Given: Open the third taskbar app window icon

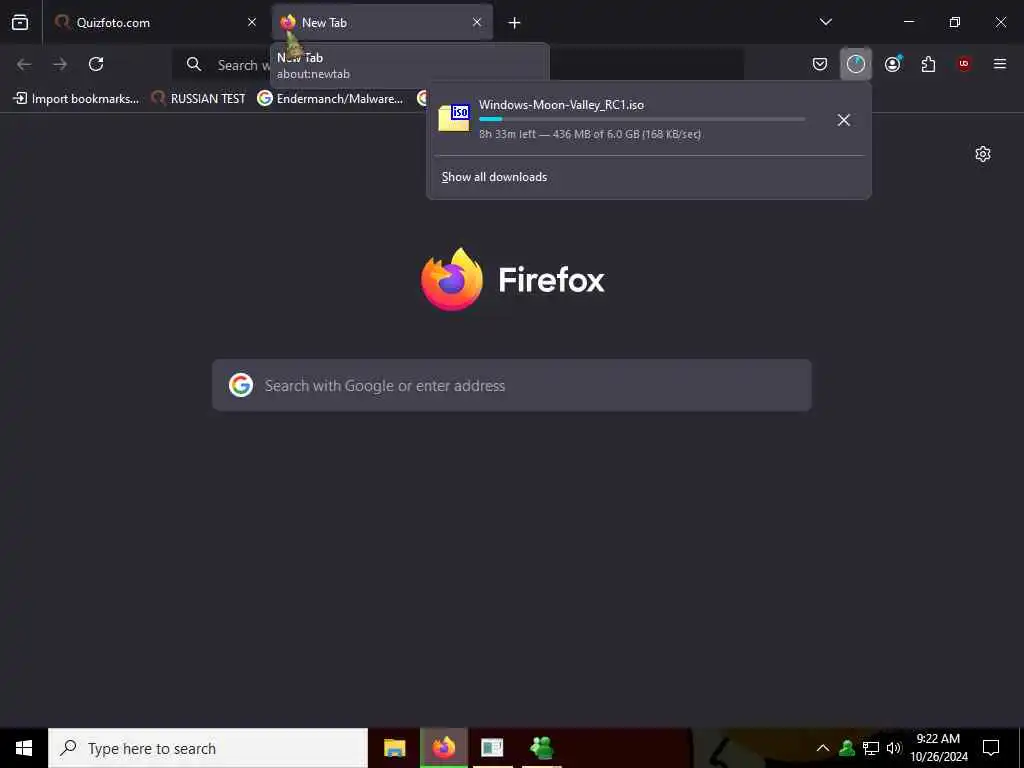Looking at the screenshot, I should click(492, 748).
